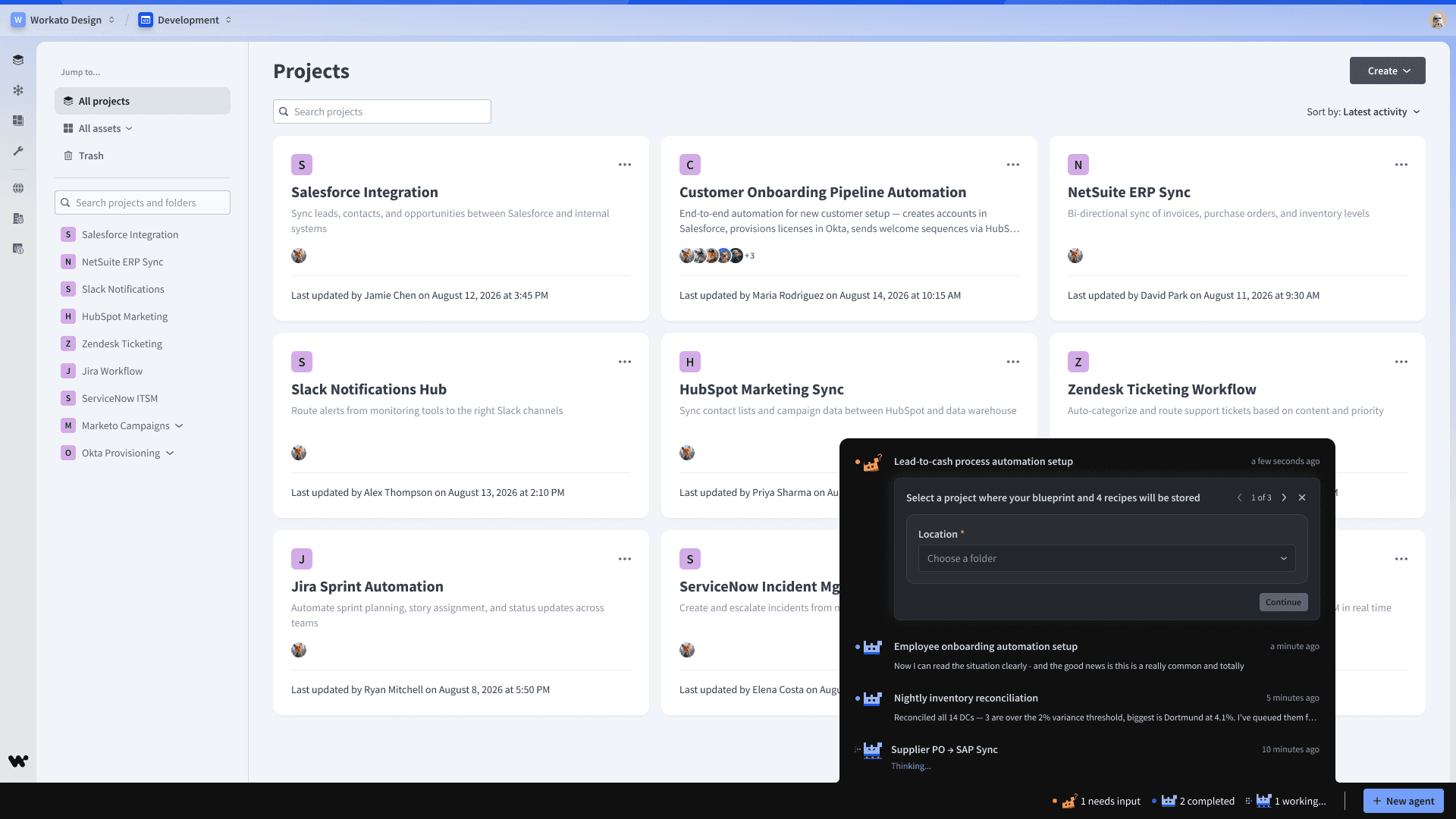The height and width of the screenshot is (819, 1456).
Task: Click the Employee onboarding agent icon
Action: click(872, 647)
